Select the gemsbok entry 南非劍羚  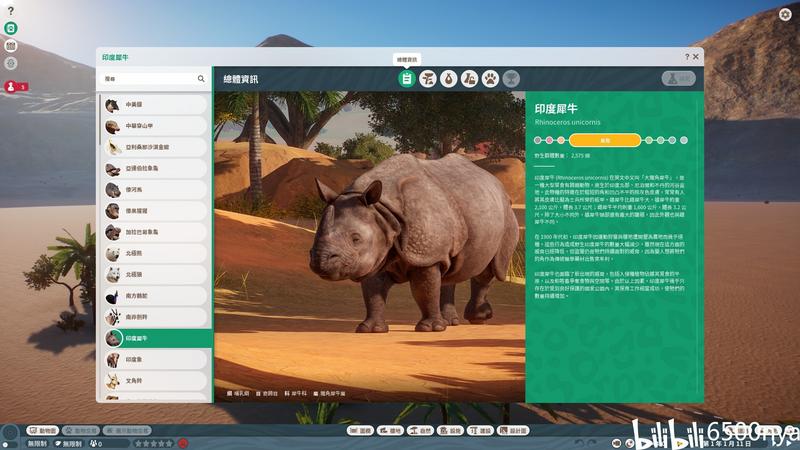(x=155, y=317)
